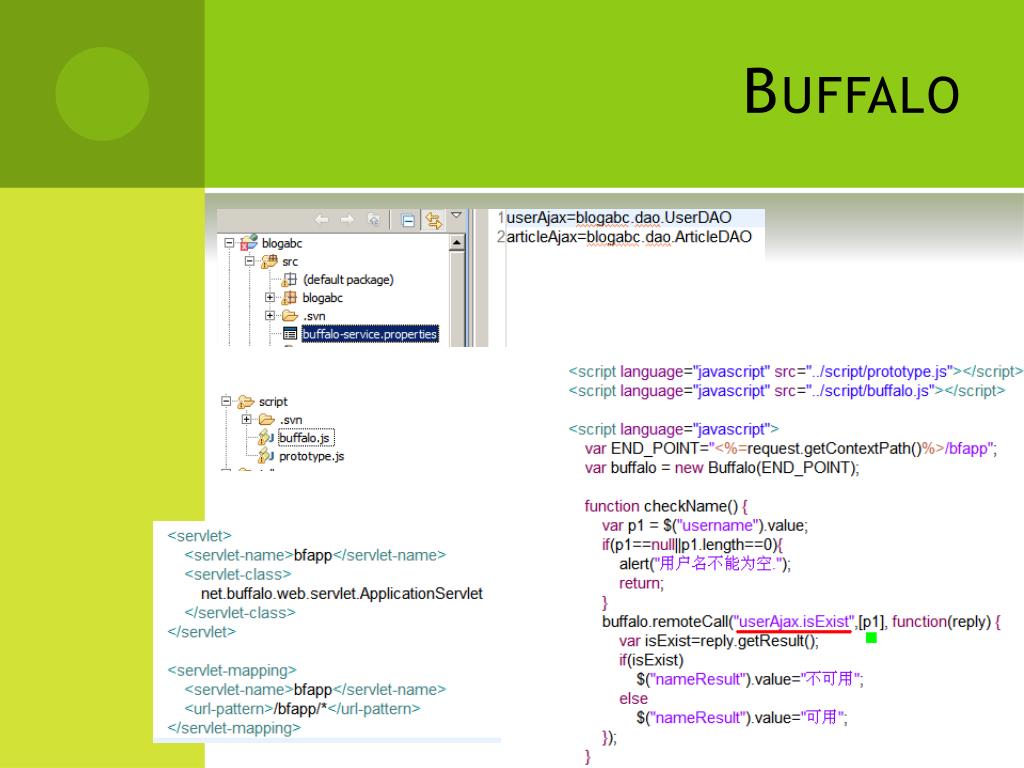The width and height of the screenshot is (1024, 768).
Task: Select the script folder label
Action: 273,402
